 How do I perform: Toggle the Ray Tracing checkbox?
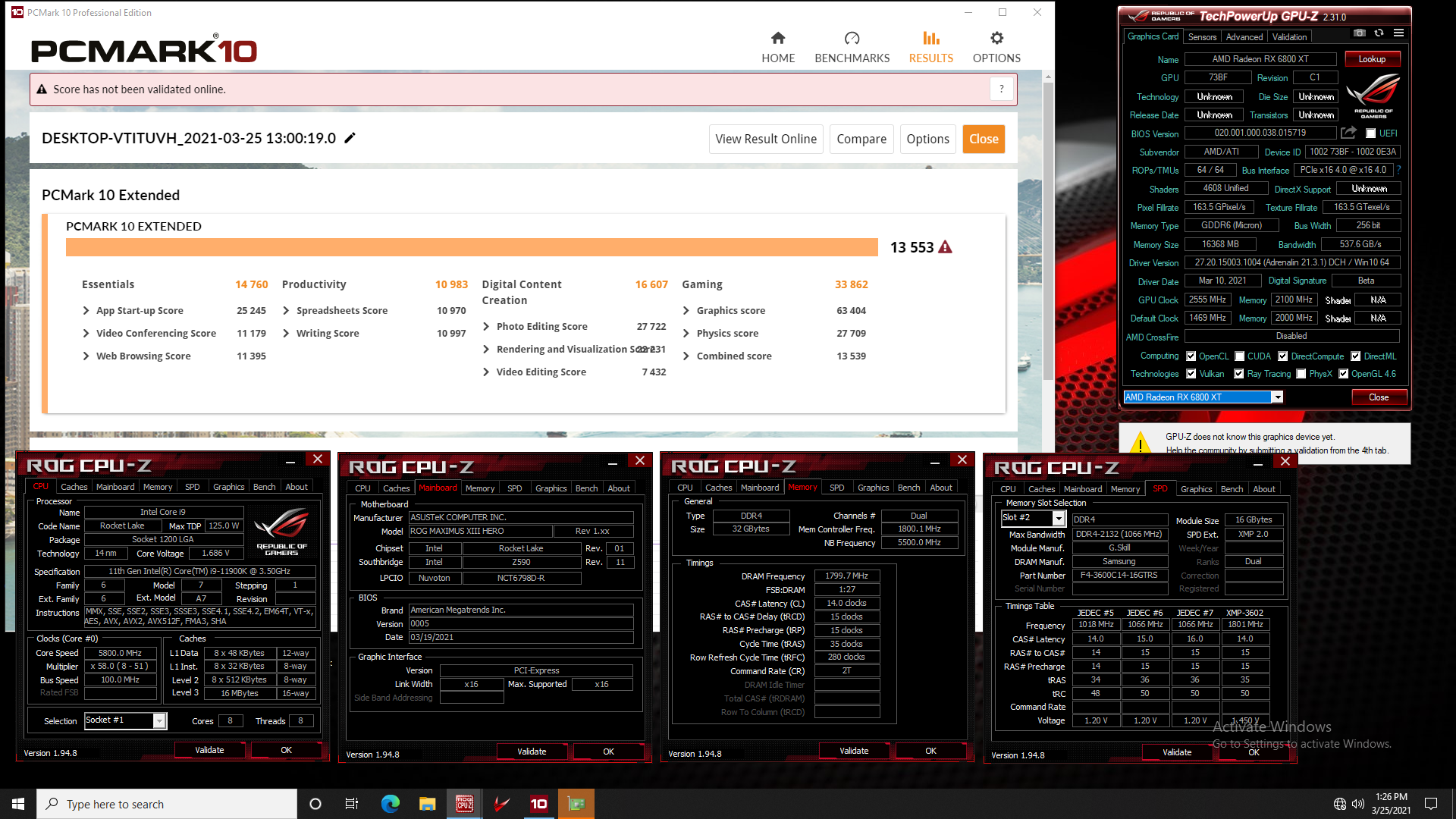pyautogui.click(x=1238, y=374)
